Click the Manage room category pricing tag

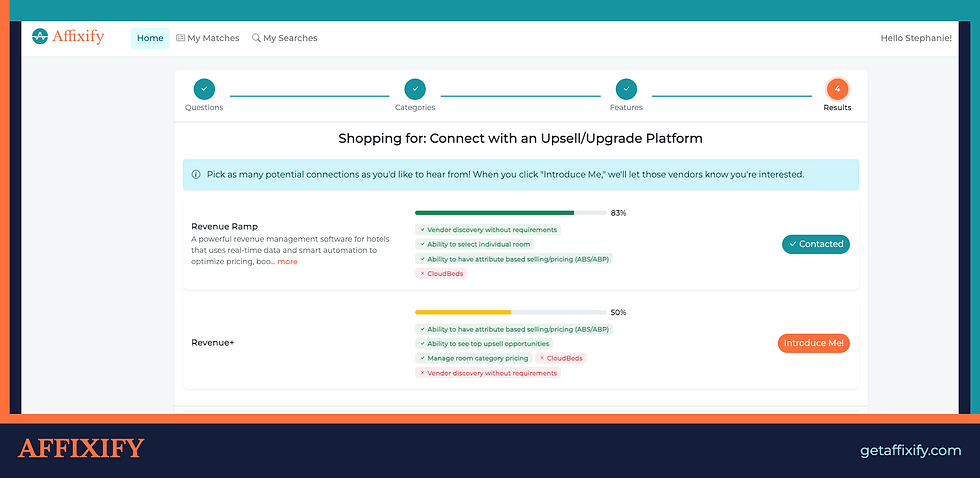[x=474, y=358]
